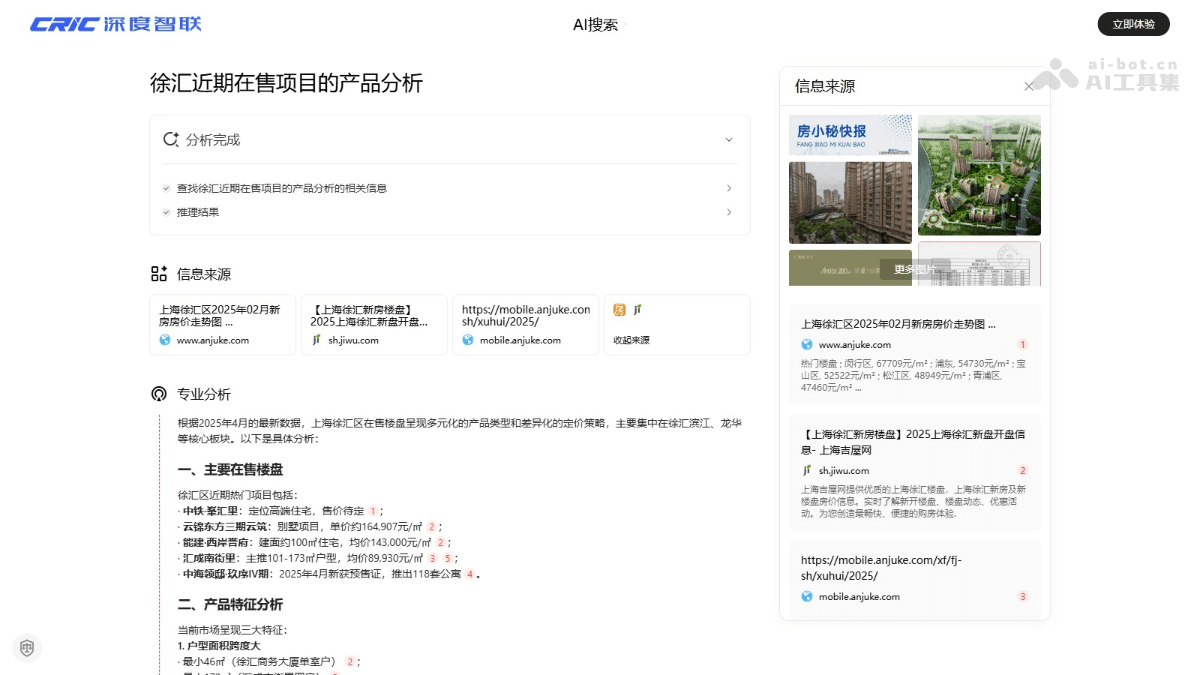Click the CRIC 深度智联 logo
The width and height of the screenshot is (1200, 675).
[114, 24]
